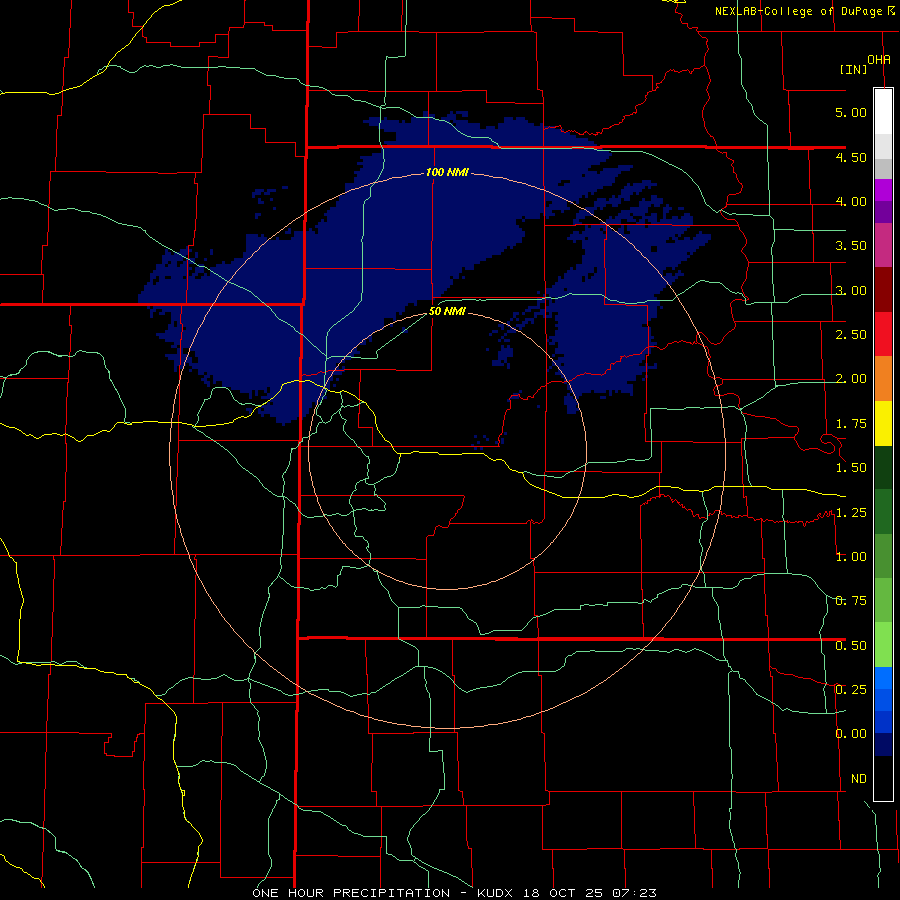Select the bright magenta legend swatch
900x900 pixels.
tap(883, 190)
